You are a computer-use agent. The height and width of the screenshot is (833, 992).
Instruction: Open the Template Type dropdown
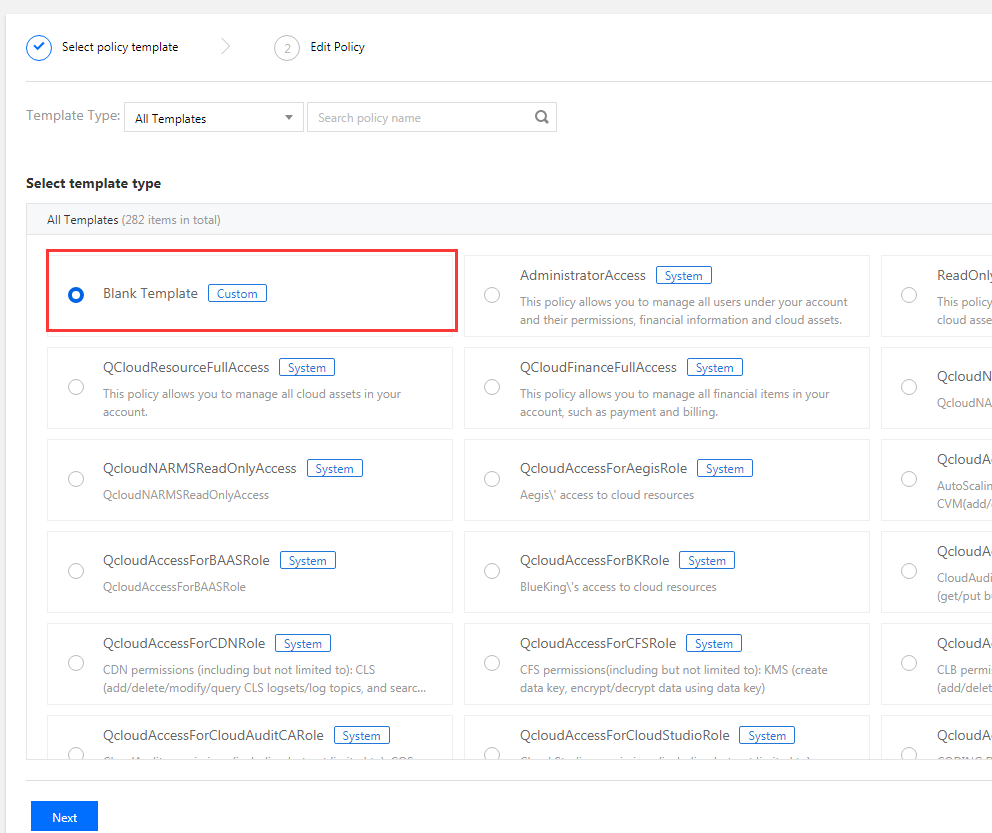[213, 118]
